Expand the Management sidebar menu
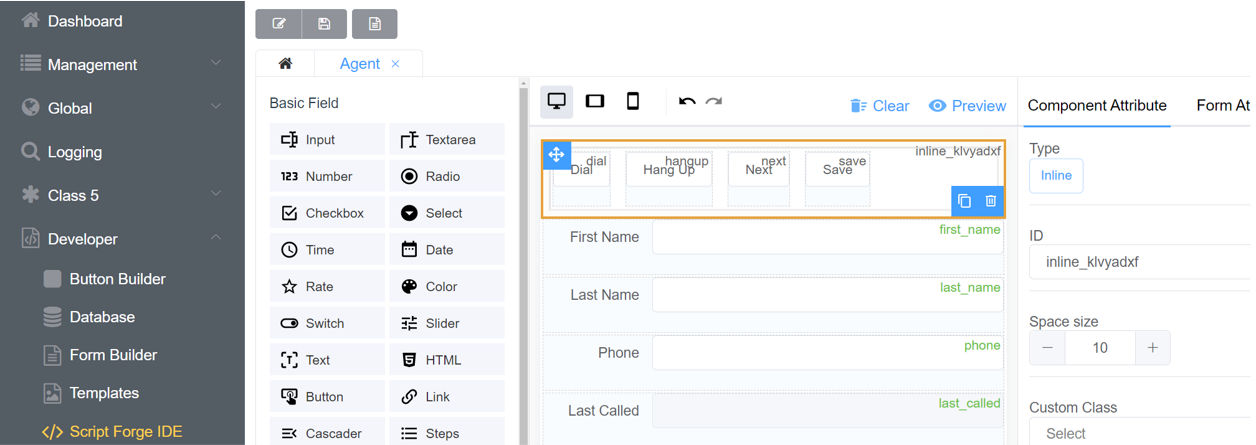Image resolution: width=1256 pixels, height=445 pixels. tap(122, 65)
